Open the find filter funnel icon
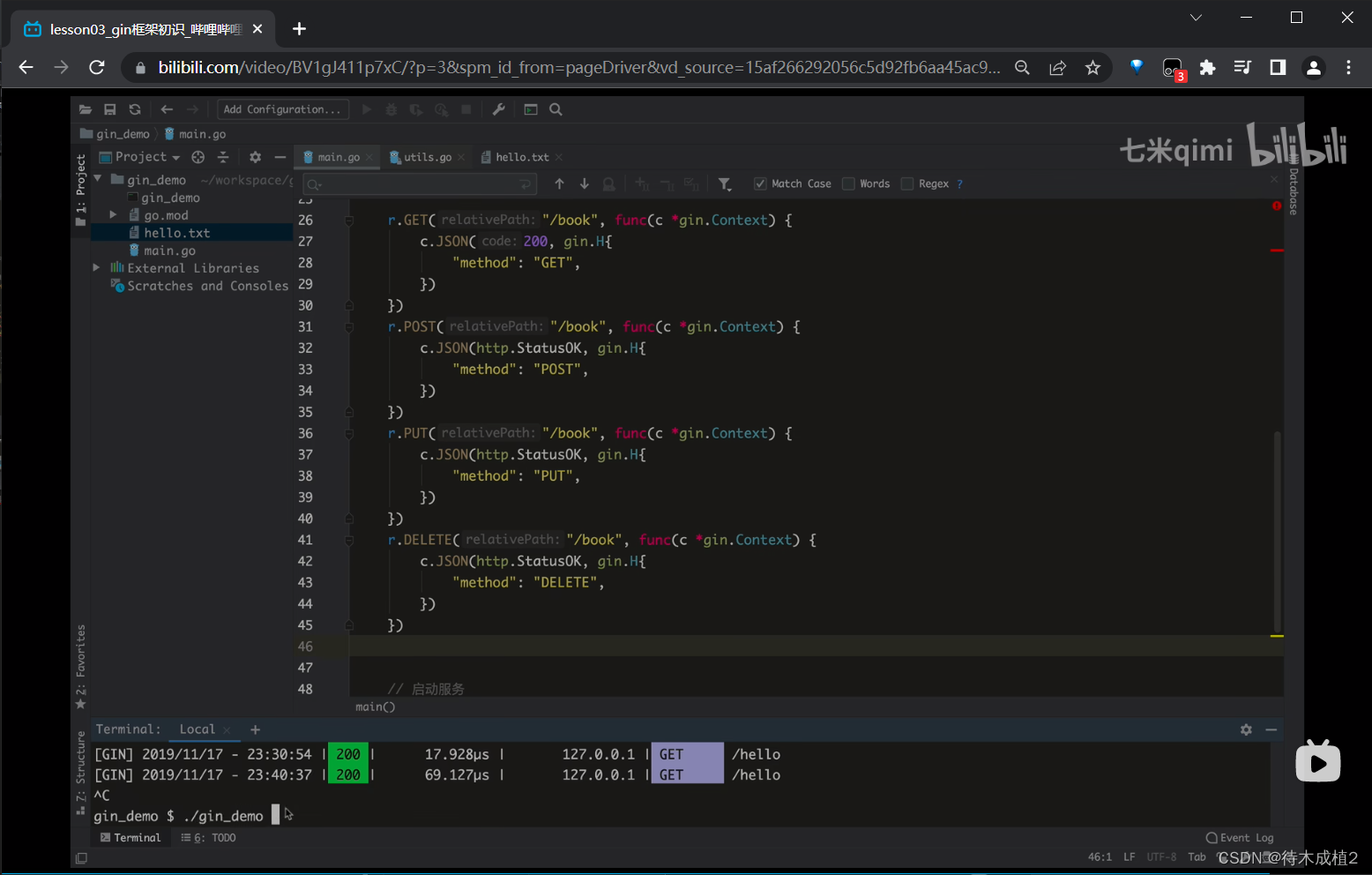The width and height of the screenshot is (1372, 875). (x=725, y=183)
